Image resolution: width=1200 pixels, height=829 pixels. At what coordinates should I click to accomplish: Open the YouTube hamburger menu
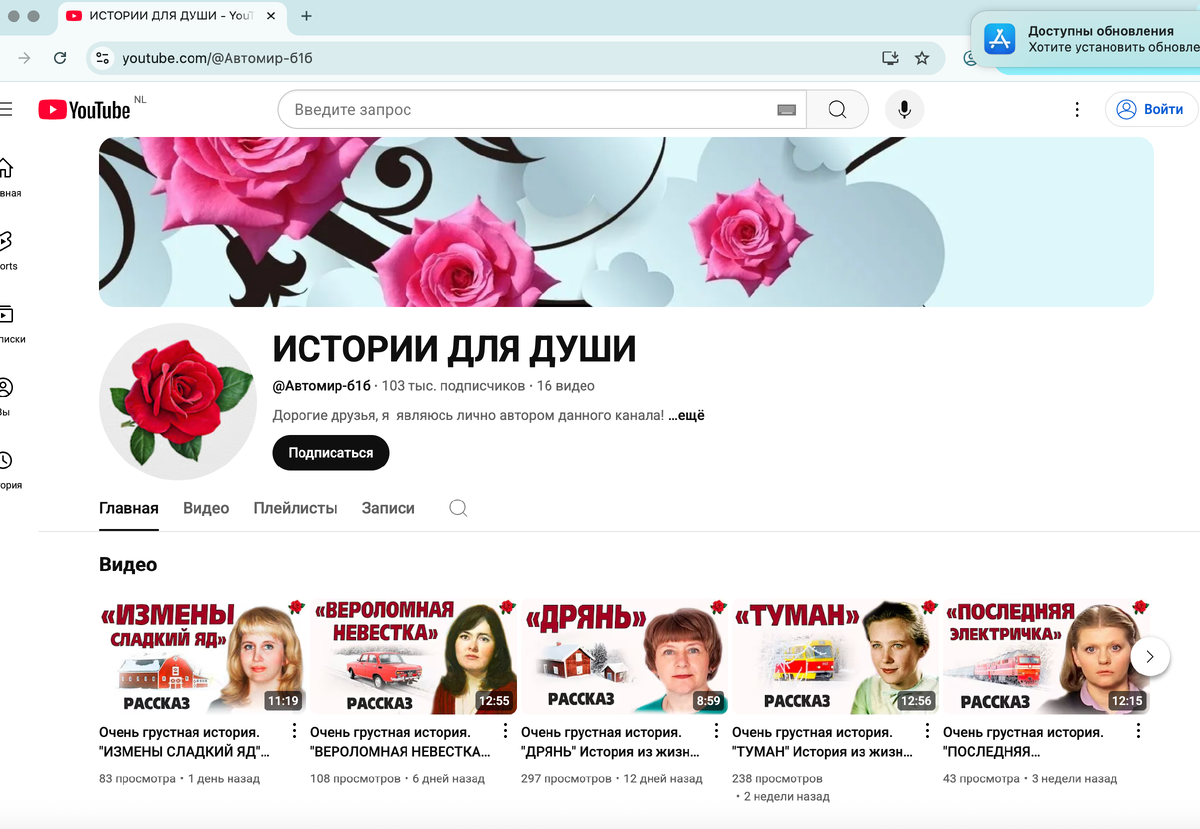pos(5,110)
